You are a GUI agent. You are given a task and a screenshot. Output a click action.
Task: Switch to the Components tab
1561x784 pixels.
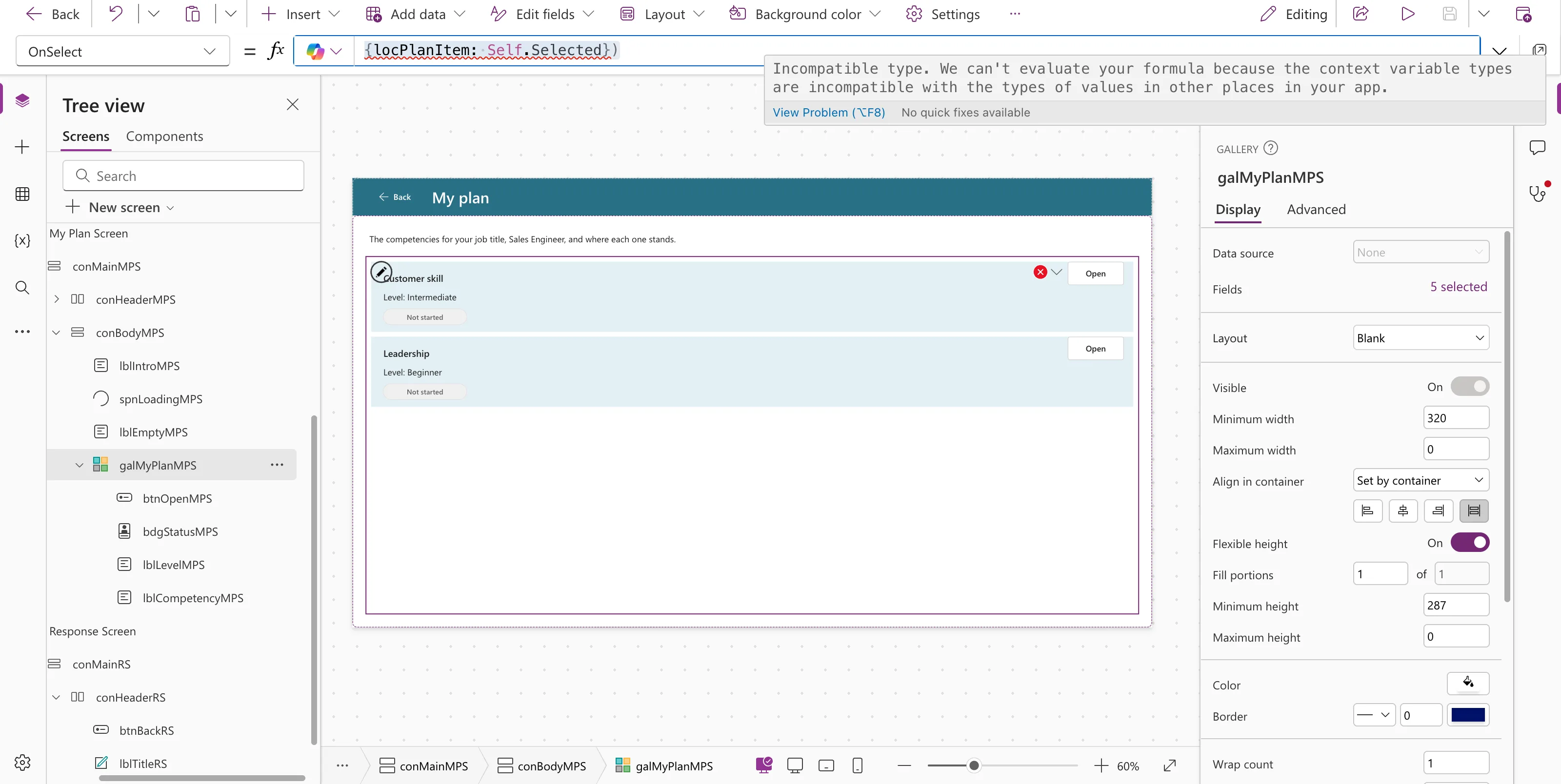(x=164, y=137)
